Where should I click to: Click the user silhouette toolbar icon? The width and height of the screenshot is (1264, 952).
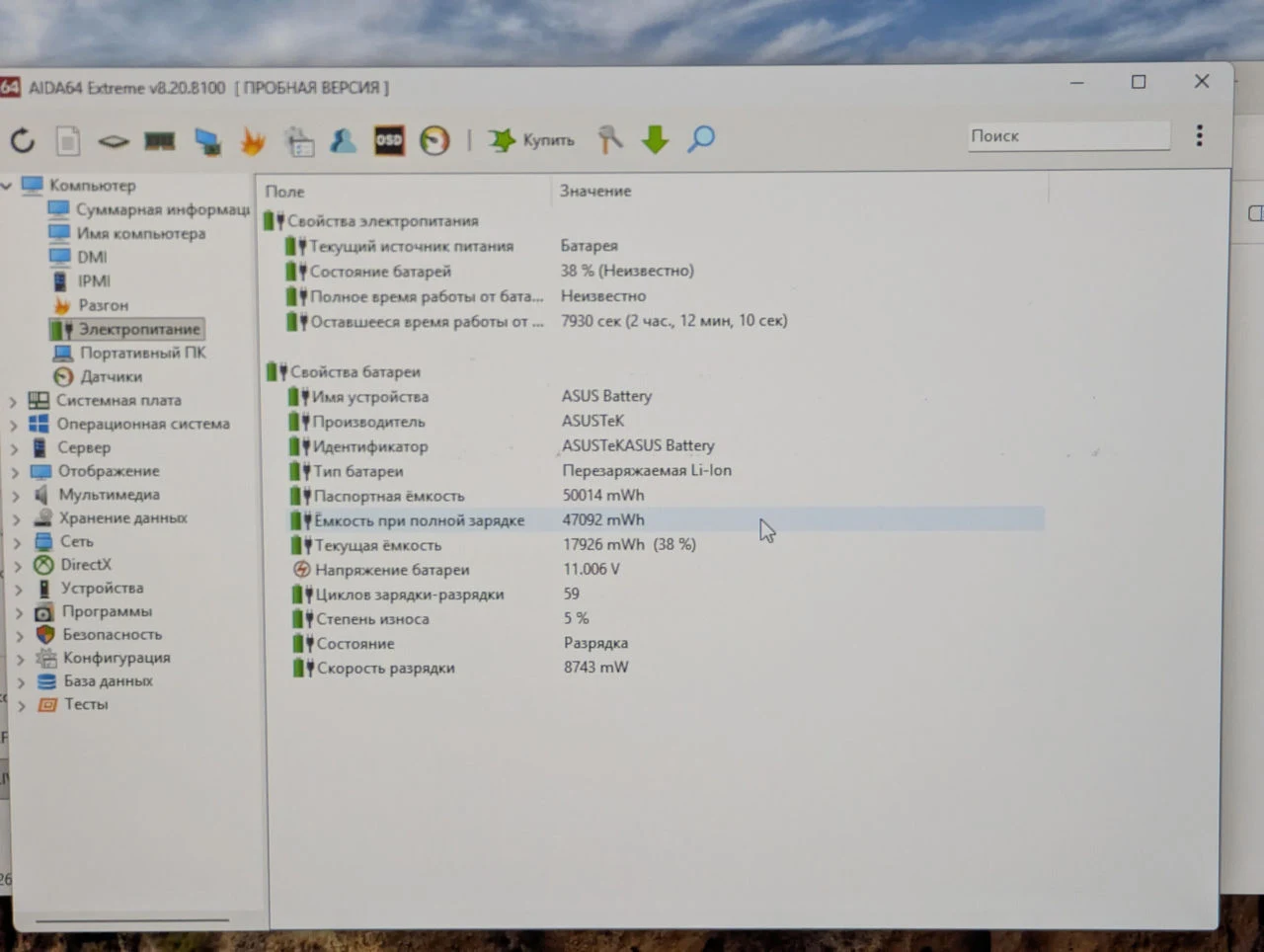click(x=343, y=141)
